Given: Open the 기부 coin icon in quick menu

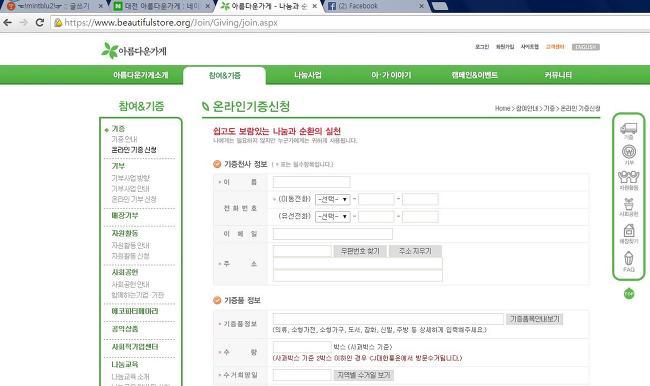Looking at the screenshot, I should tap(629, 155).
